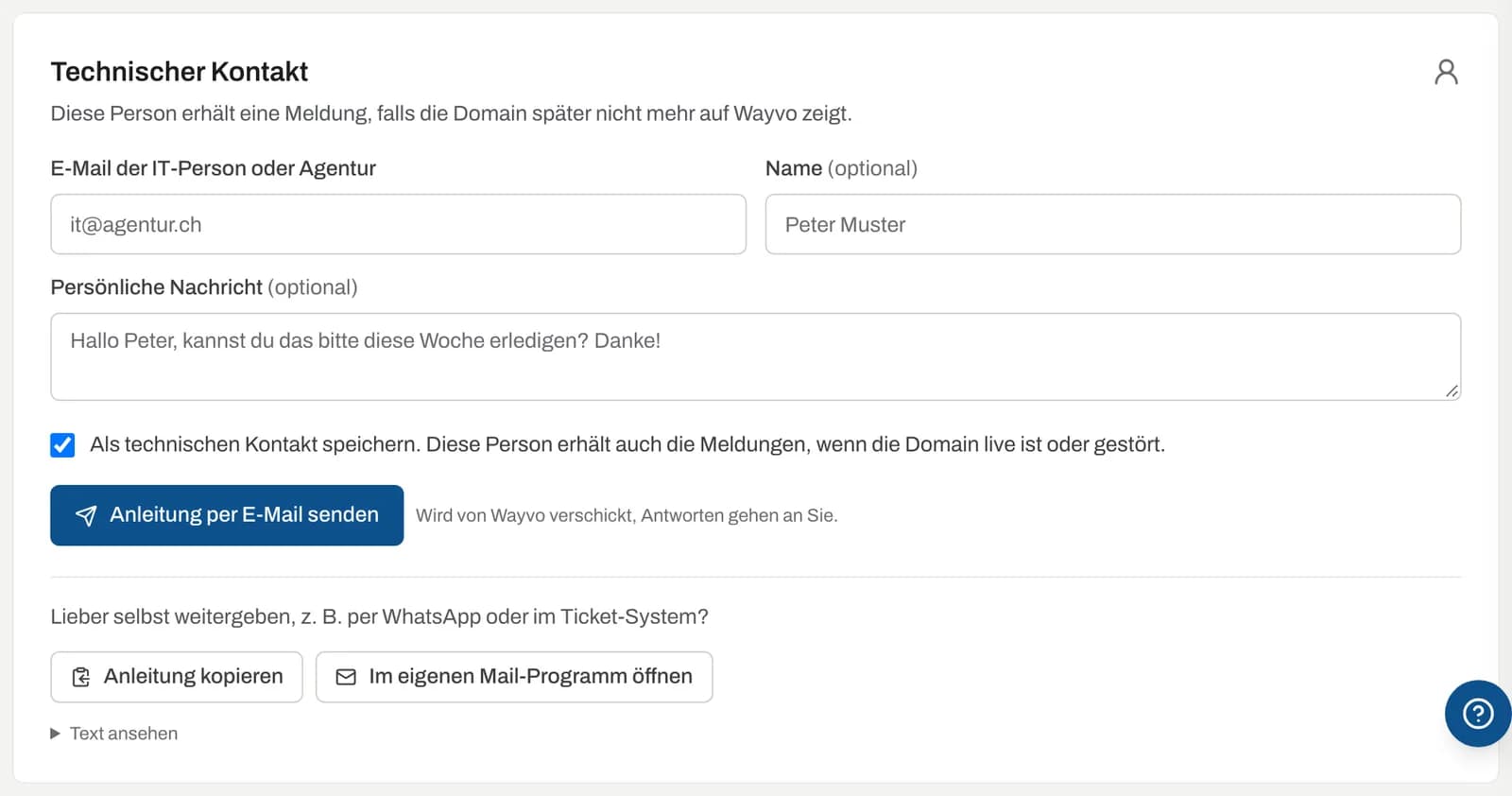The width and height of the screenshot is (1512, 796).
Task: Click the Name (optional) label
Action: point(841,168)
